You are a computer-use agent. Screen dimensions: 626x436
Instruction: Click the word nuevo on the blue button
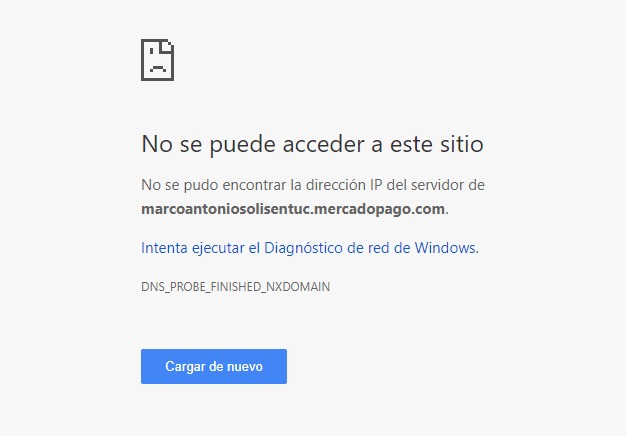pos(245,367)
